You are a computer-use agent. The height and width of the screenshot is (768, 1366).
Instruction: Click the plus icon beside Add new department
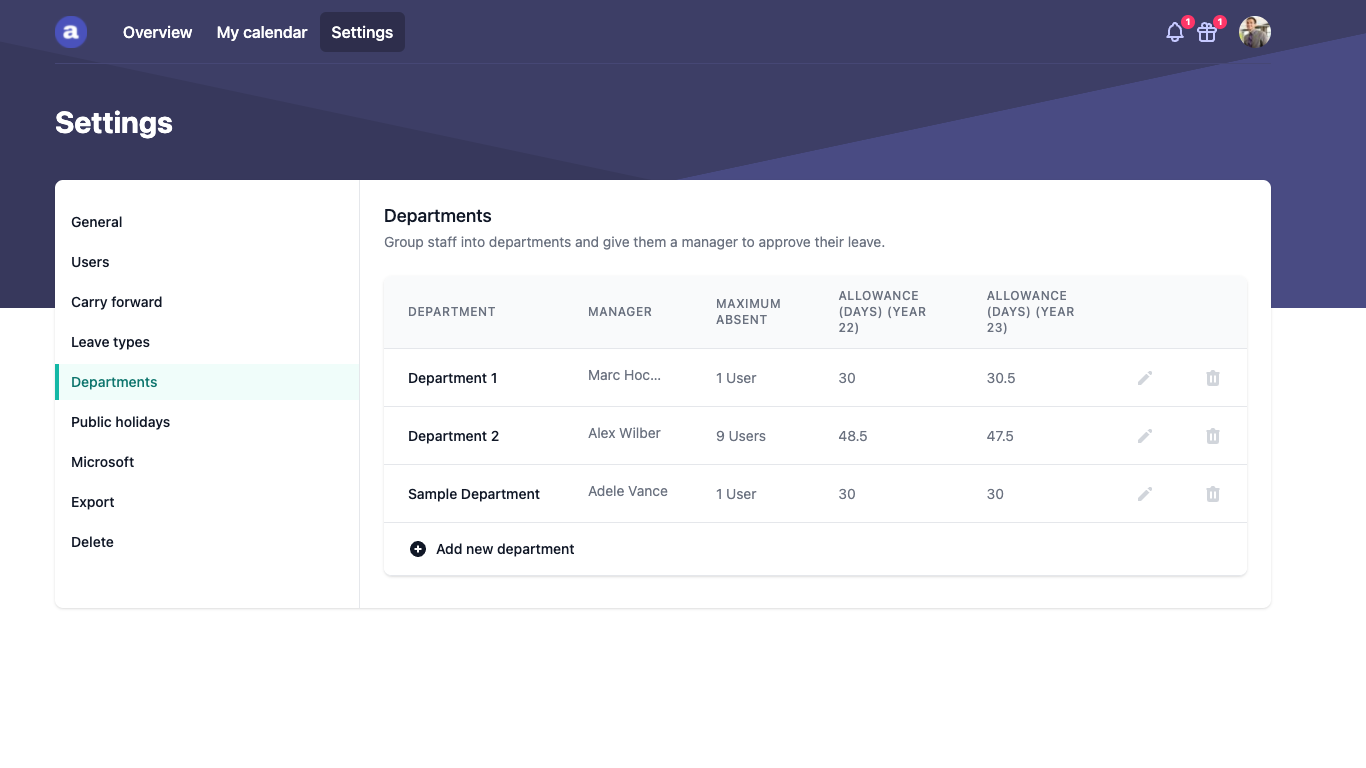(x=417, y=548)
